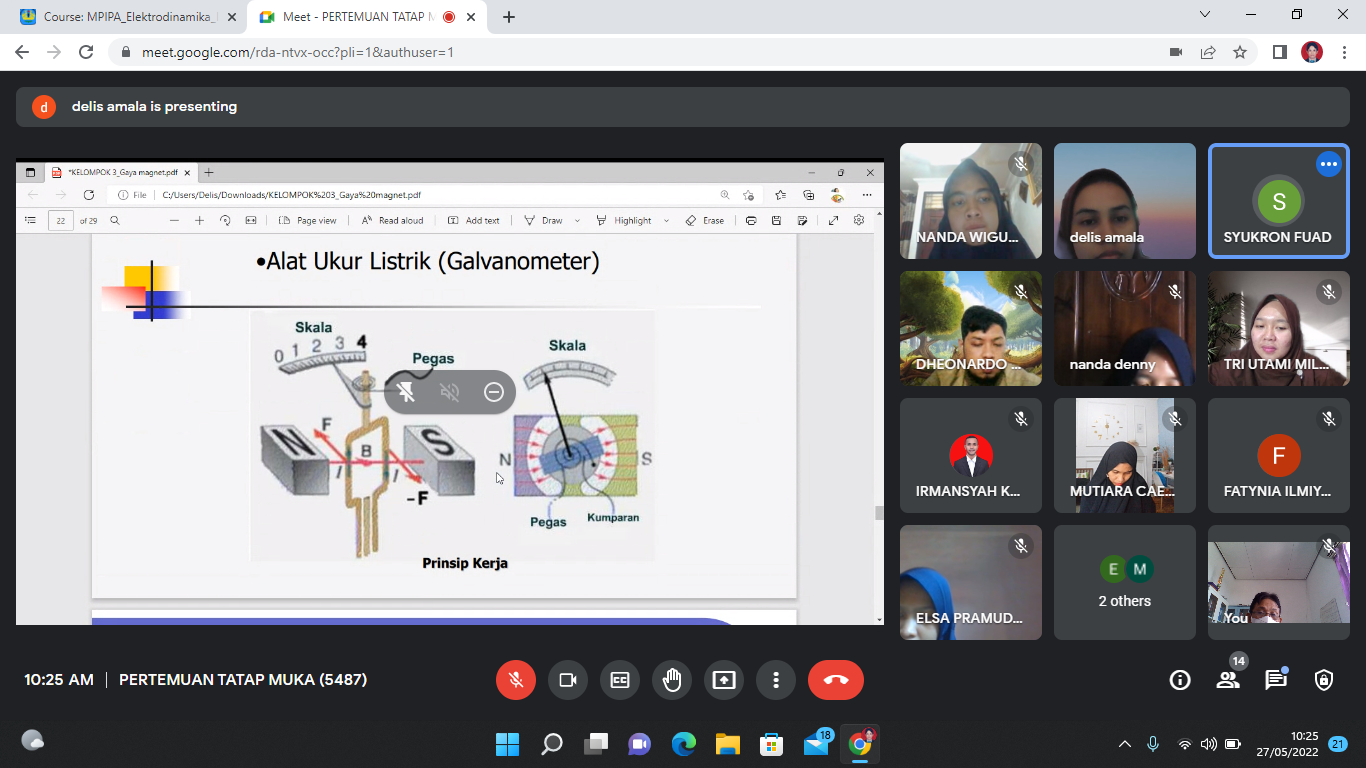This screenshot has width=1366, height=768.
Task: Open a new browser tab
Action: [509, 17]
